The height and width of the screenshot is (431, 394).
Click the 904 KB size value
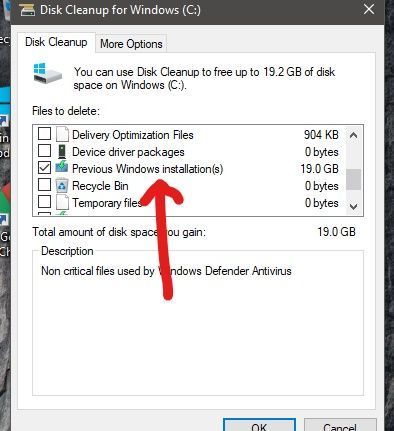321,135
